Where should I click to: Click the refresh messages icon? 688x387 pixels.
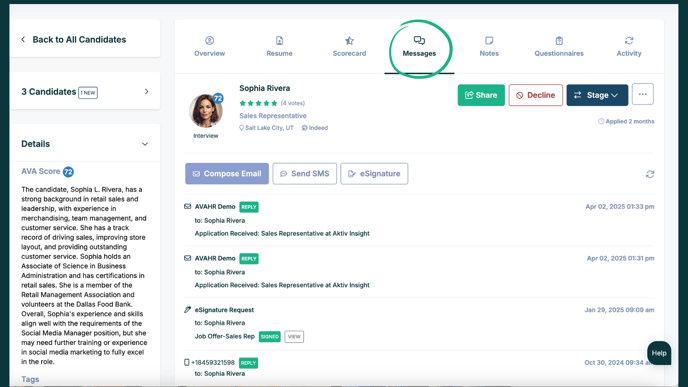coord(650,174)
